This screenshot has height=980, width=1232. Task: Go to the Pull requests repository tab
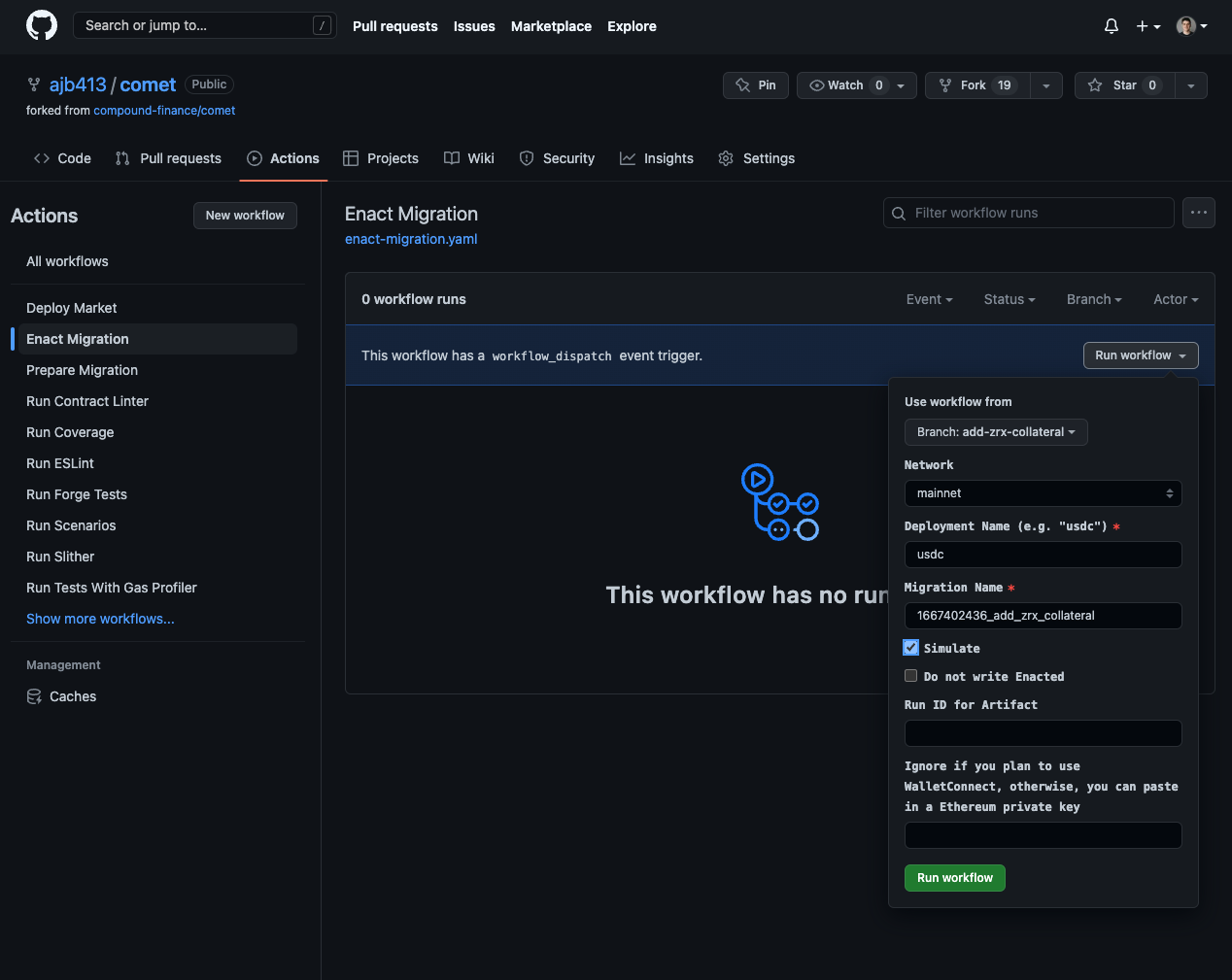(168, 158)
